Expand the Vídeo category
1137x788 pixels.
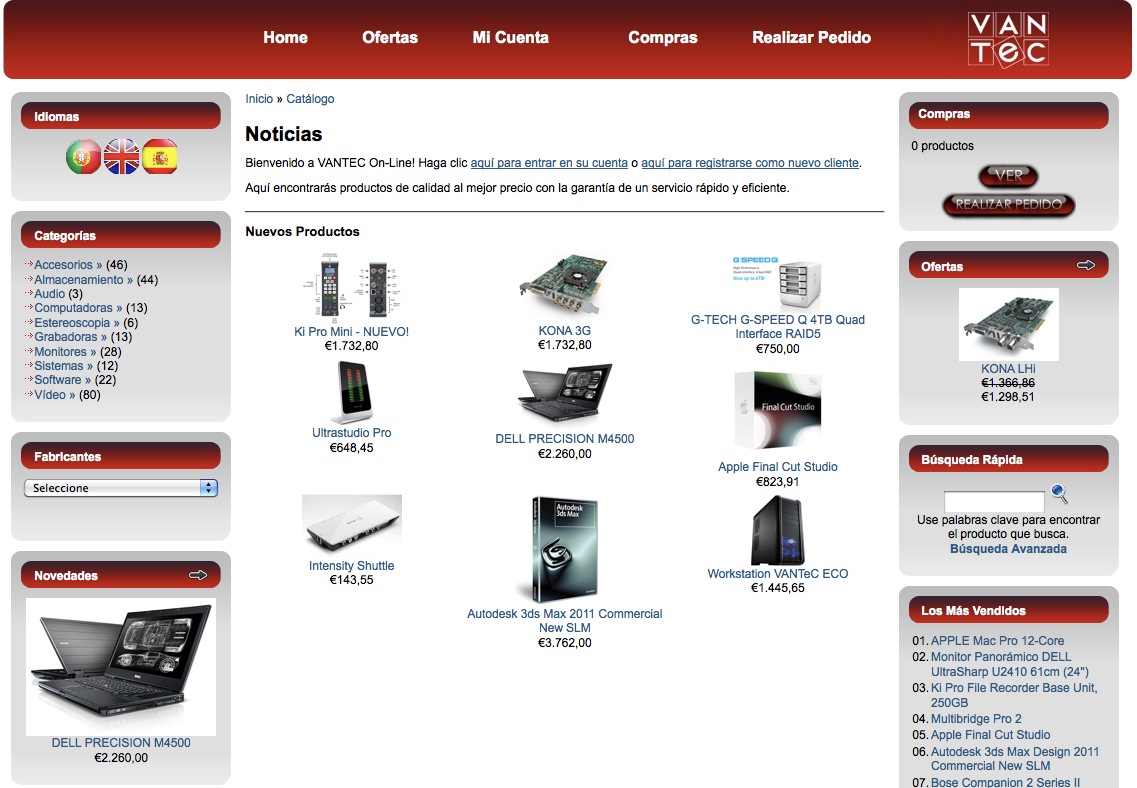point(54,395)
